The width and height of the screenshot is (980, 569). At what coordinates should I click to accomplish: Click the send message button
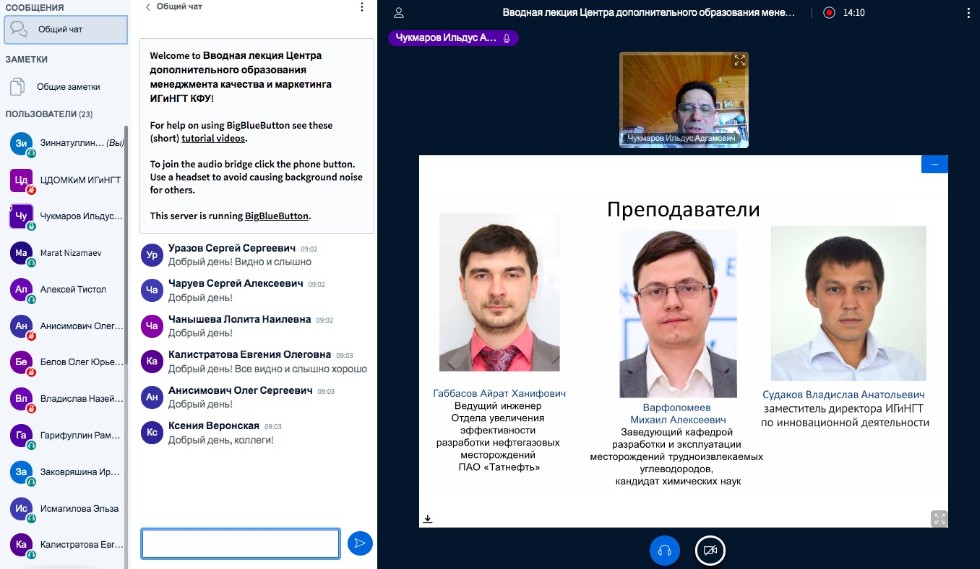pyautogui.click(x=360, y=543)
